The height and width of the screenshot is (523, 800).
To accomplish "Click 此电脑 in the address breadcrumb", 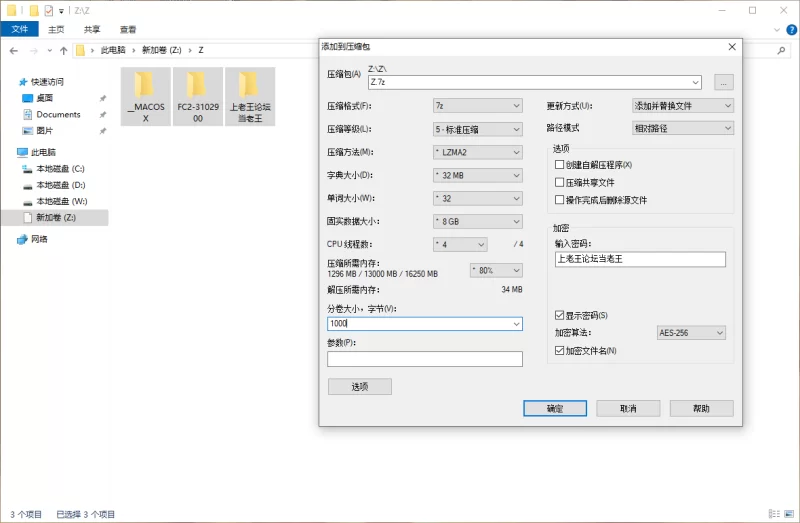I will pos(113,50).
